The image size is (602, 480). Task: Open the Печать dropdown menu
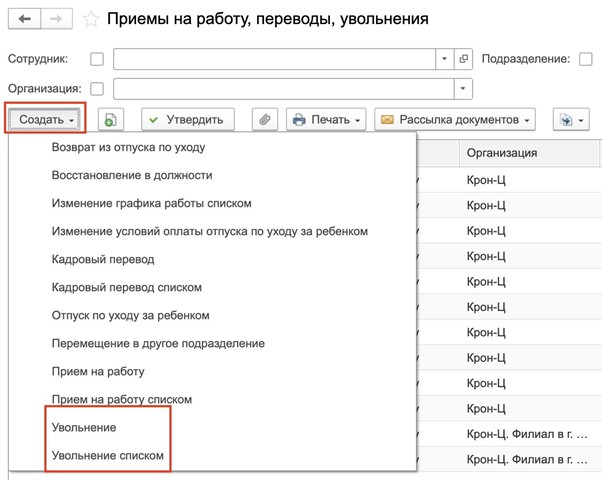pyautogui.click(x=326, y=120)
